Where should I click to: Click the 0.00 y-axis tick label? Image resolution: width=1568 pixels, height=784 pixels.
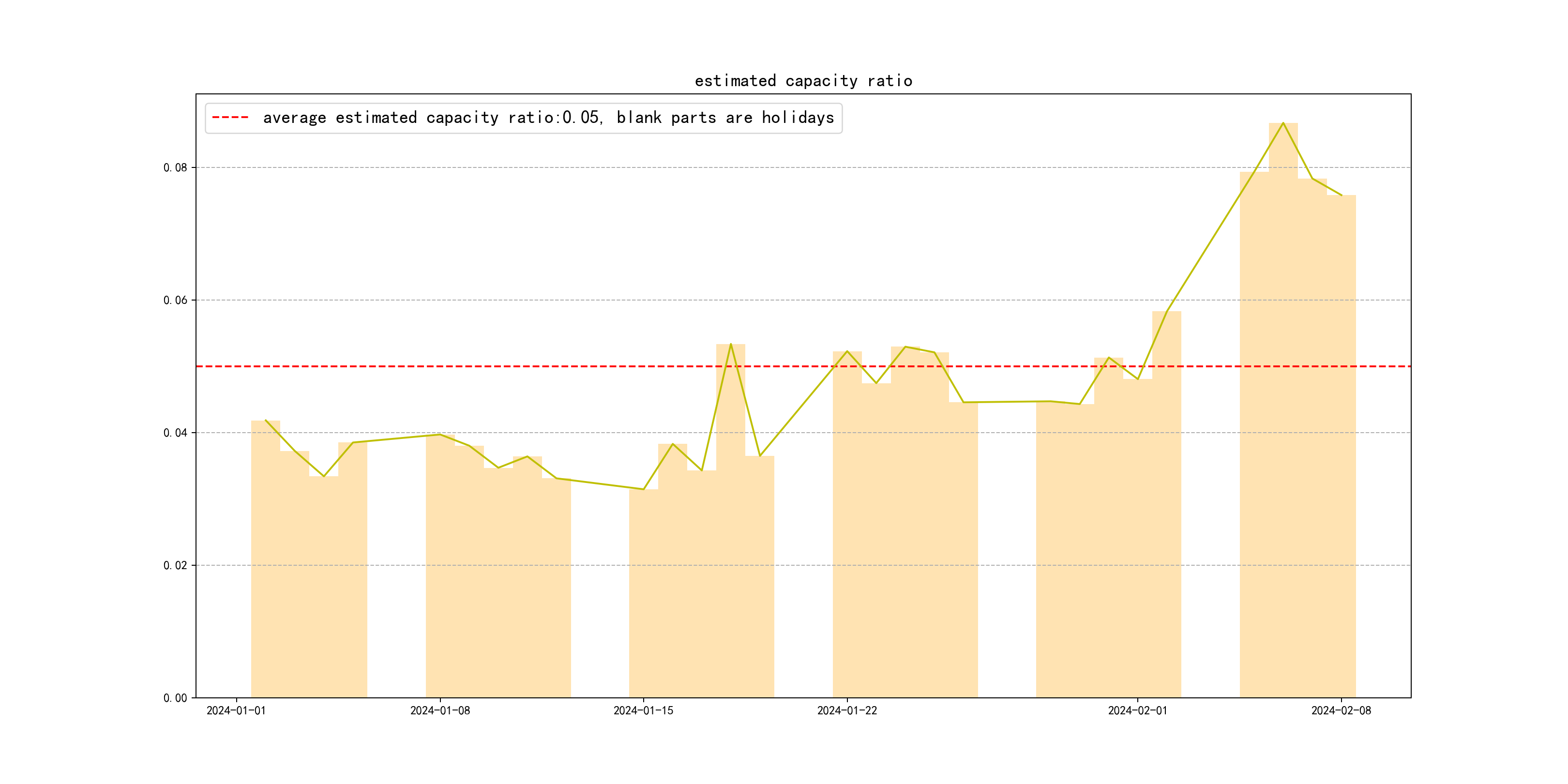click(x=175, y=698)
